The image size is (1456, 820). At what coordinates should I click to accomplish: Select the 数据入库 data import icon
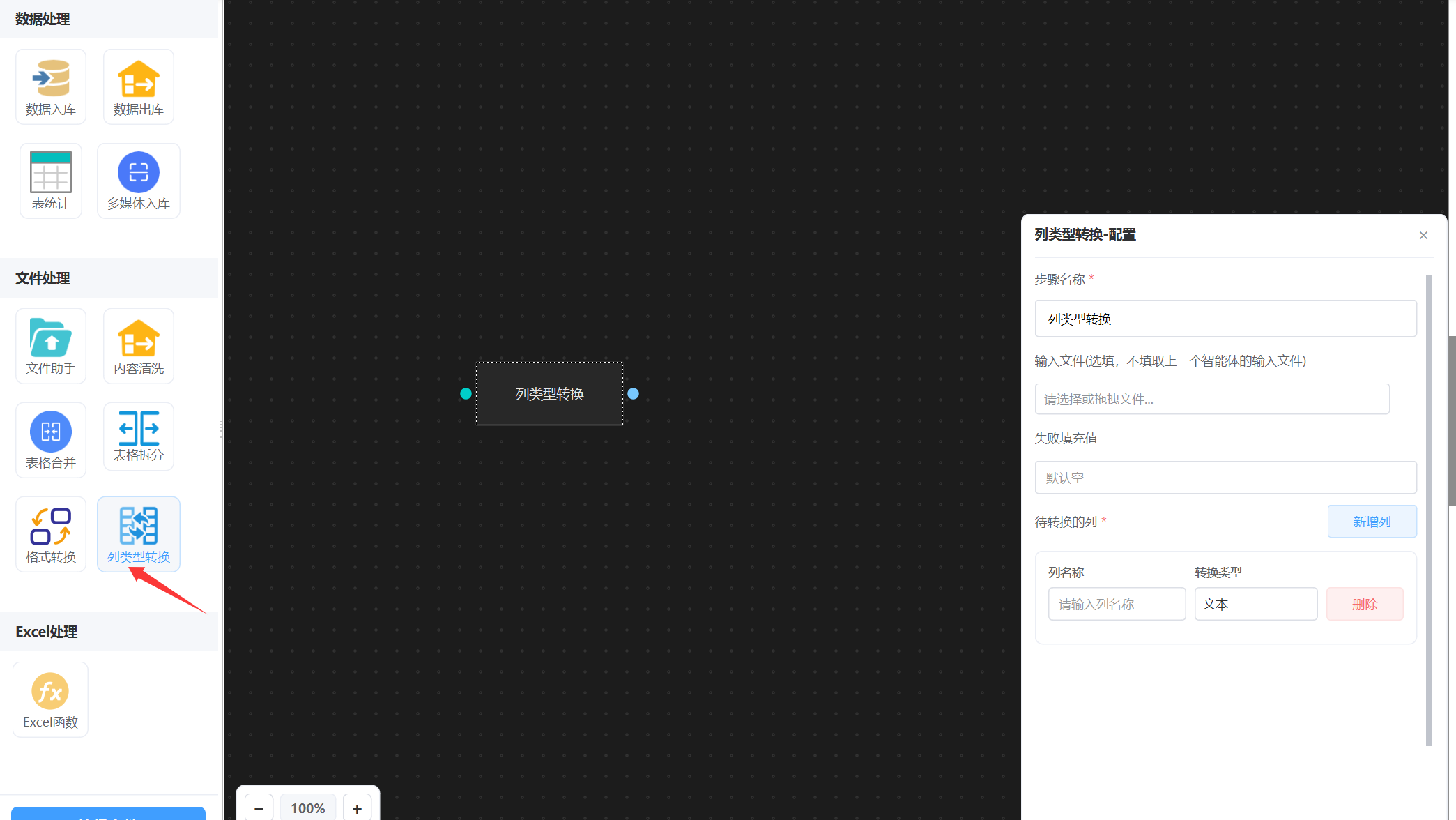coord(51,86)
